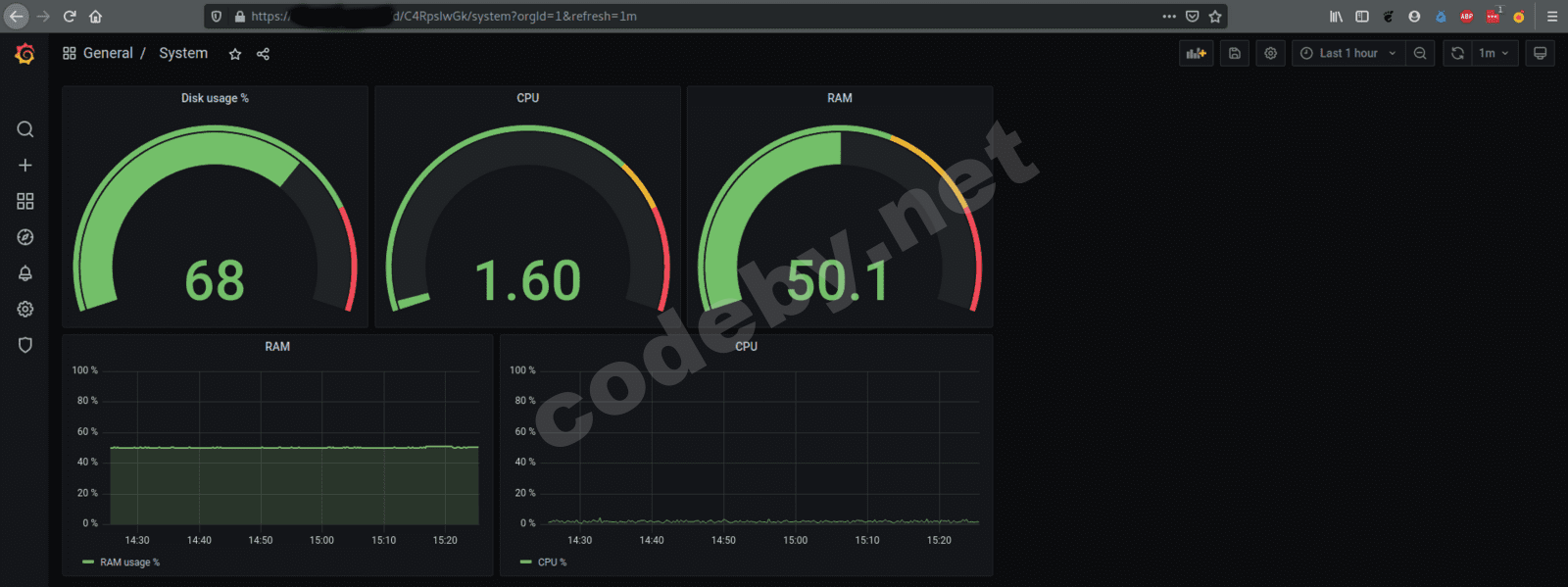Open Explore compass icon in sidebar
The width and height of the screenshot is (1568, 587).
pos(25,237)
